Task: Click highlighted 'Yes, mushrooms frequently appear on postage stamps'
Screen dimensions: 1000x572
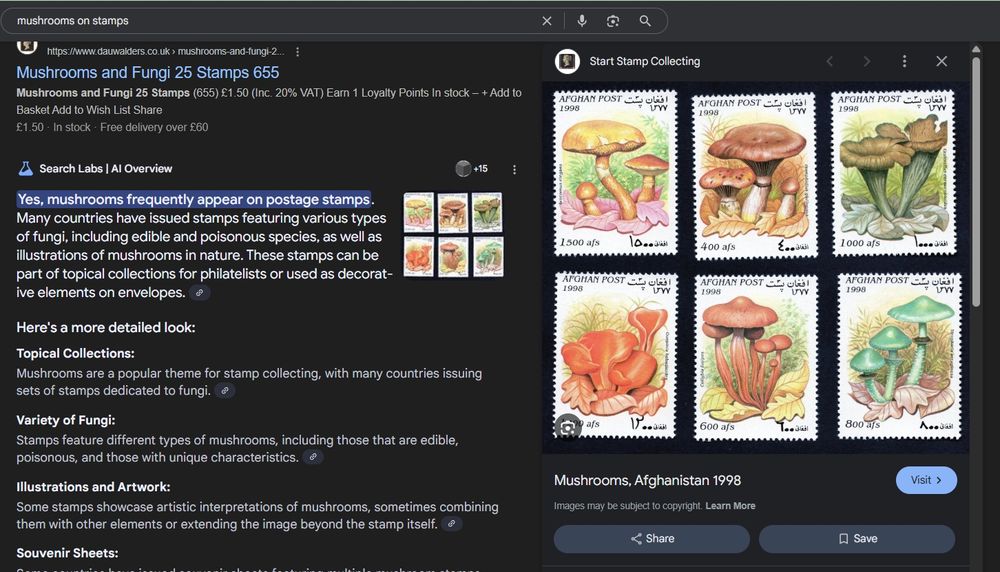Action: click(x=194, y=200)
